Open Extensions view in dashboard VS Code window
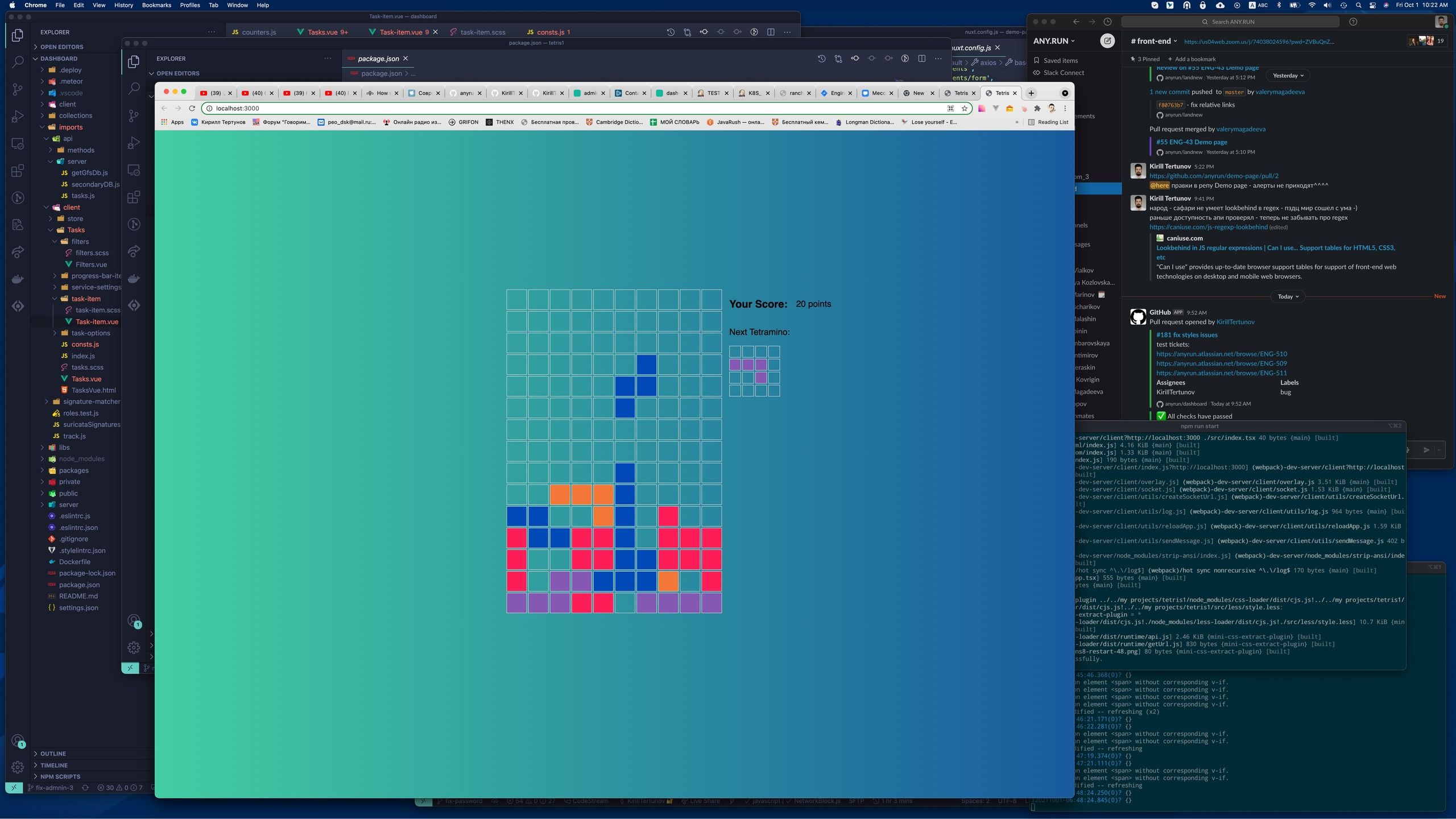The height and width of the screenshot is (819, 1456). (x=18, y=171)
